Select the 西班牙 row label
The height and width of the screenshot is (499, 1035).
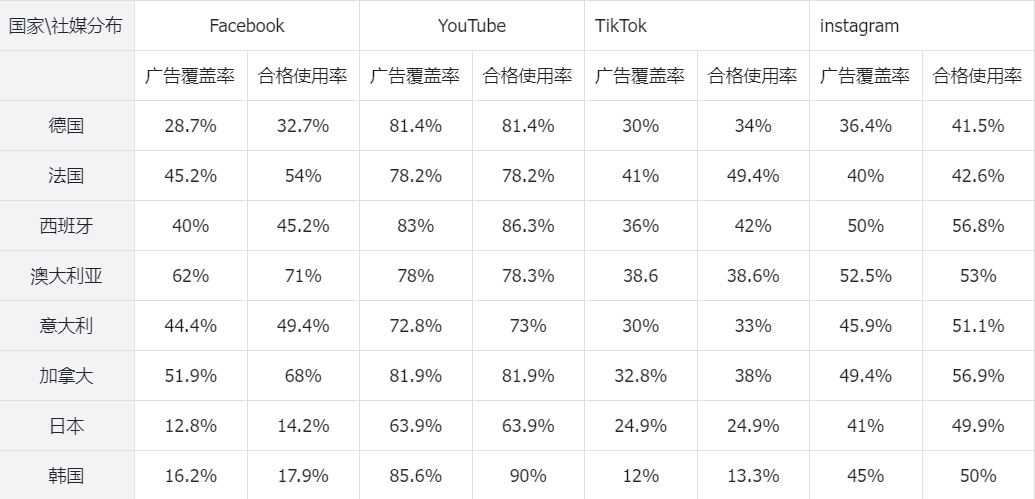tap(67, 226)
